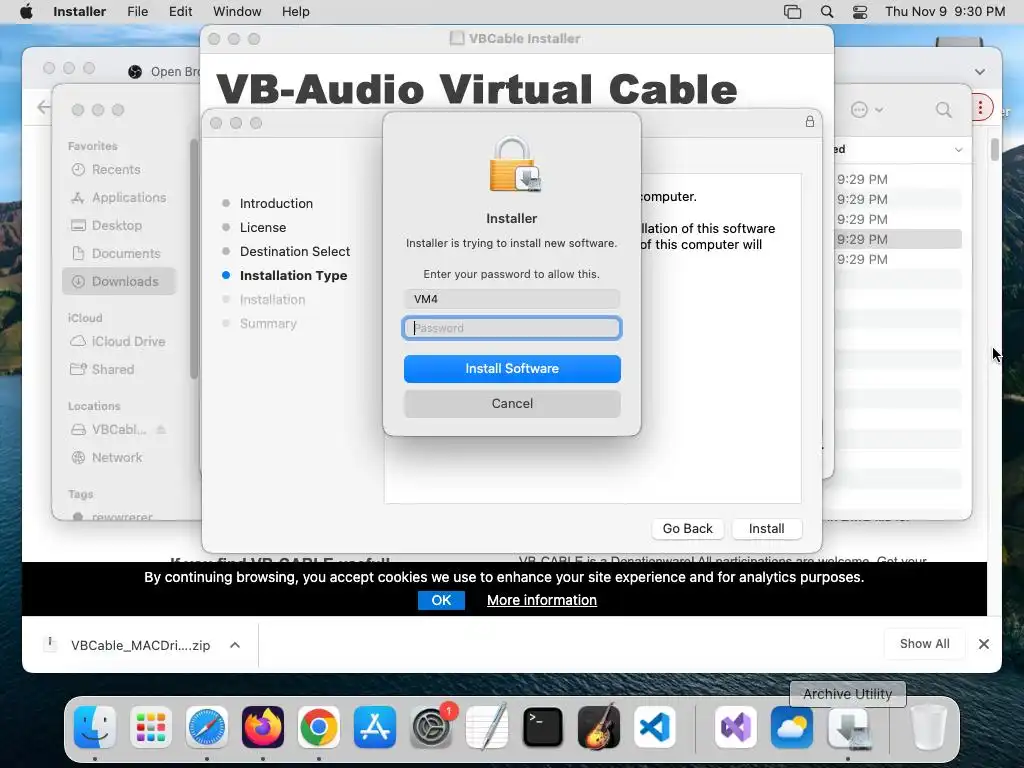Open the File menu

[x=137, y=12]
